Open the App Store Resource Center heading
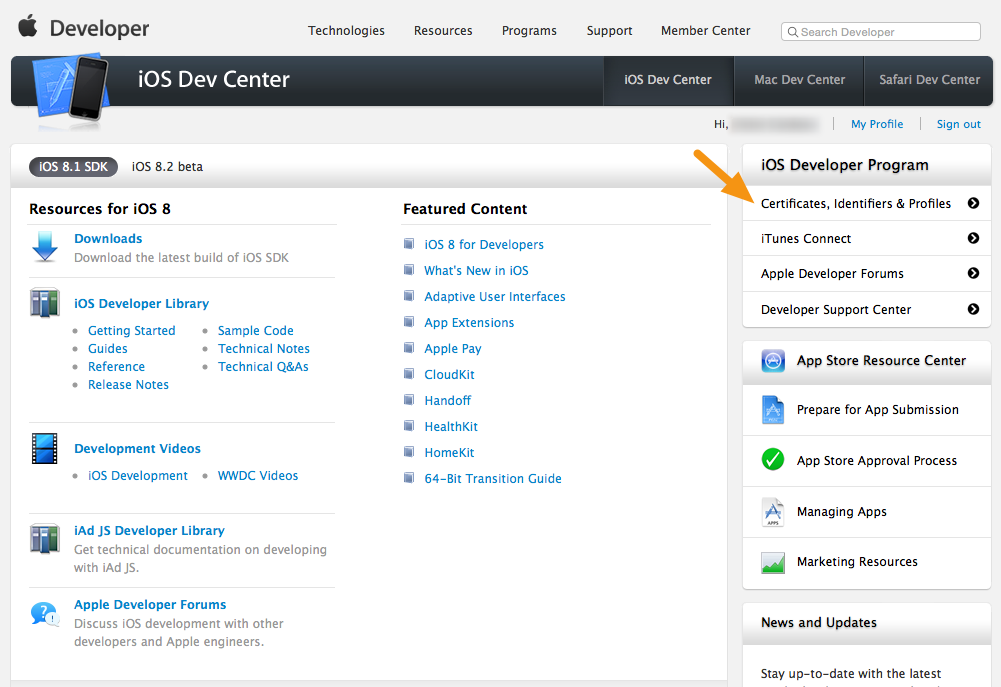This screenshot has height=687, width=1001. pyautogui.click(x=881, y=361)
